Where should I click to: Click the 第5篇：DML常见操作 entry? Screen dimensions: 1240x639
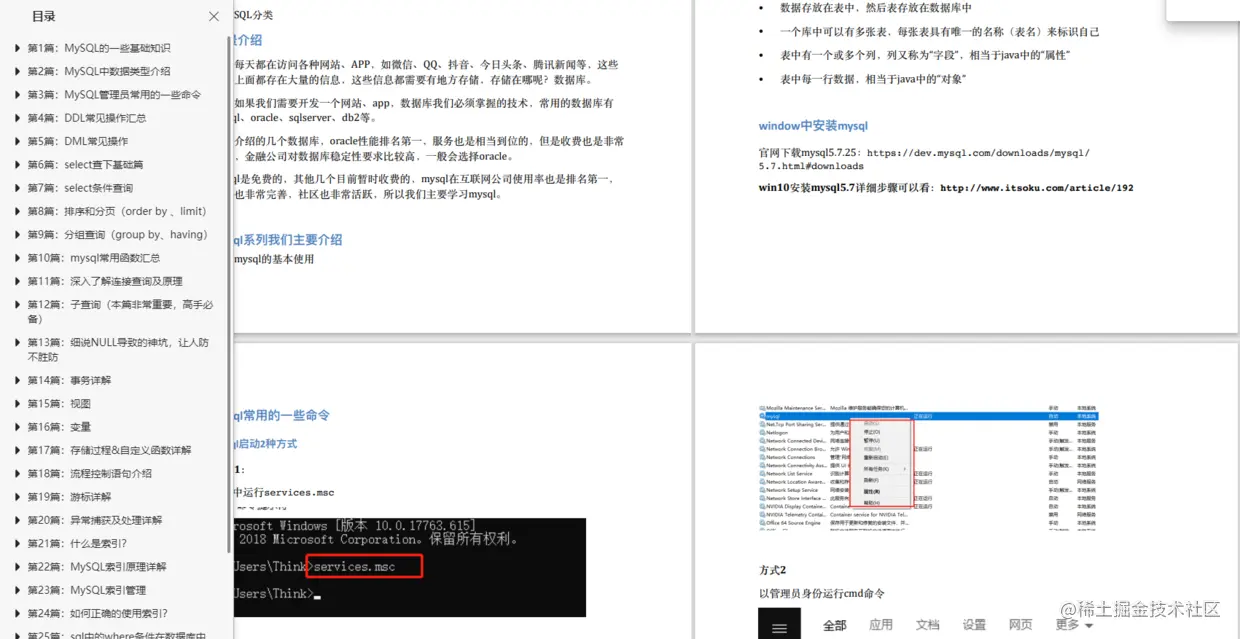point(78,141)
